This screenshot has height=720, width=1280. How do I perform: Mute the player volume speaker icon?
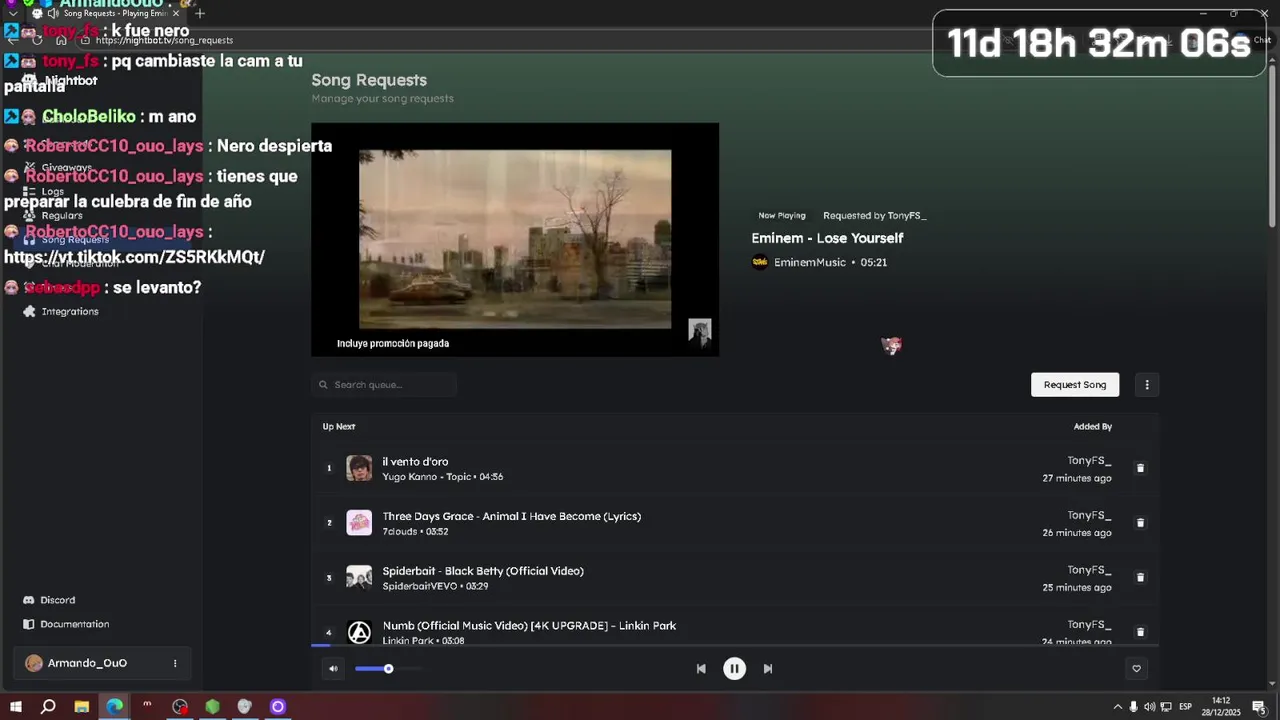pyautogui.click(x=333, y=669)
